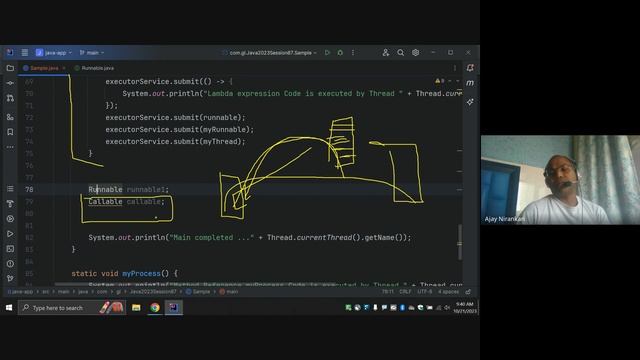Change line separator CRLF setting
640x360 pixels.
pyautogui.click(x=405, y=292)
